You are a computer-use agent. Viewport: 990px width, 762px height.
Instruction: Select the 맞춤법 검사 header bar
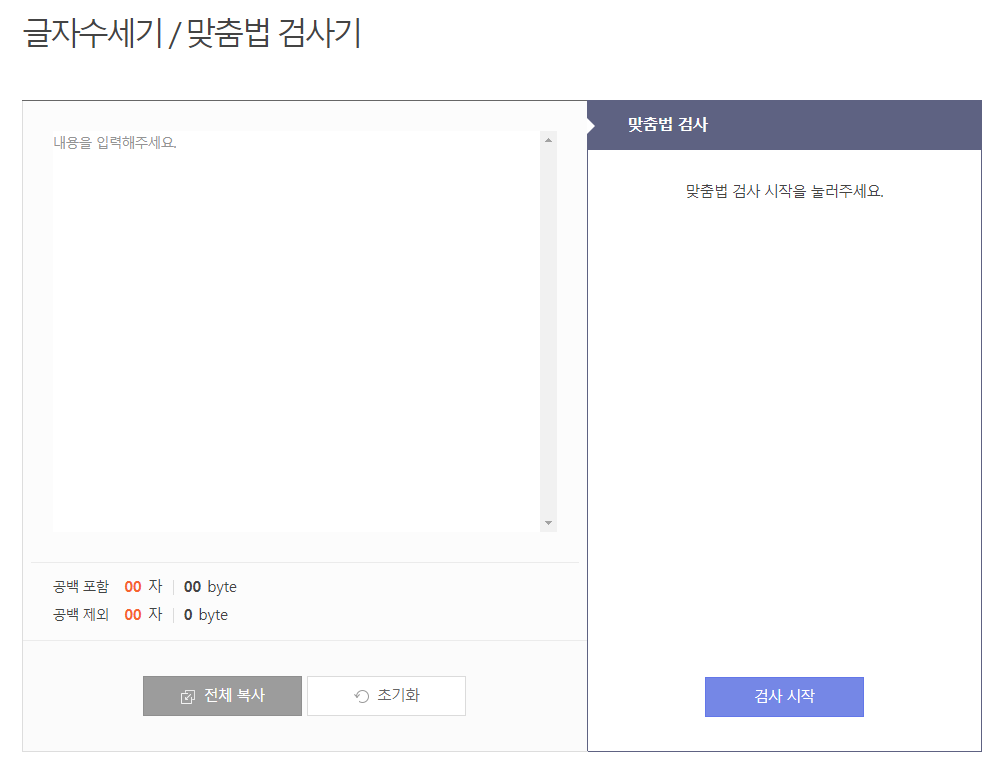(x=784, y=124)
